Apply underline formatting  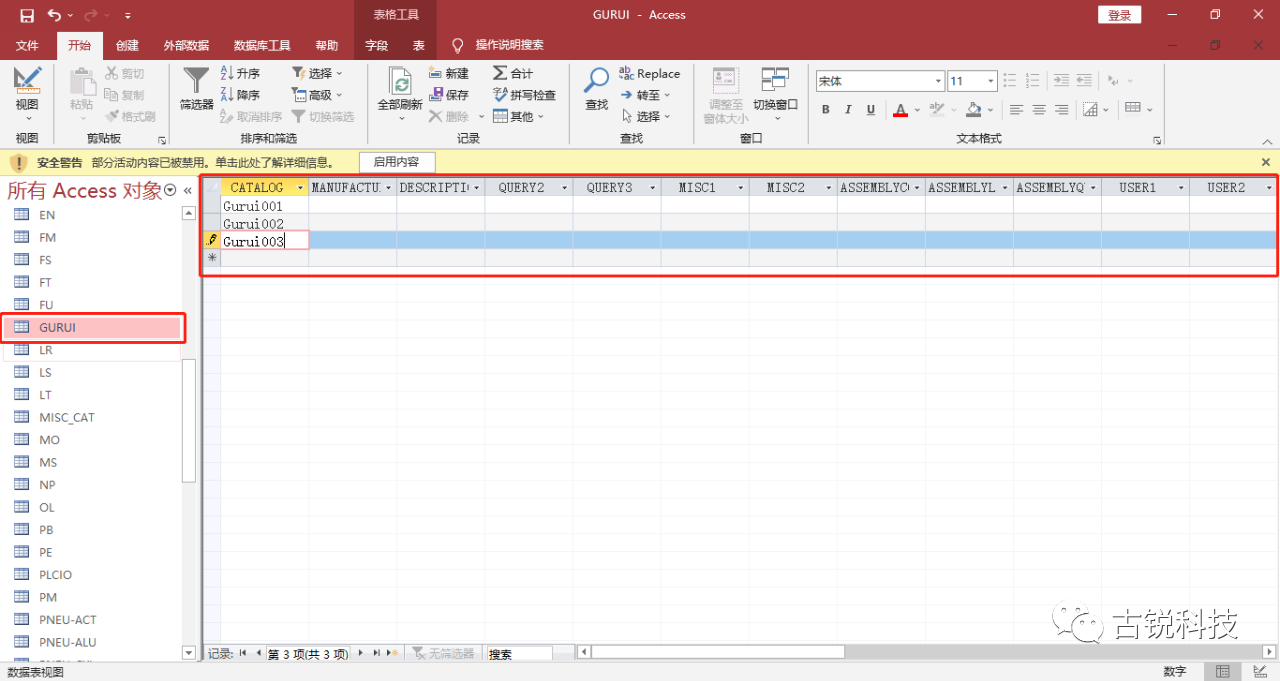pyautogui.click(x=871, y=110)
